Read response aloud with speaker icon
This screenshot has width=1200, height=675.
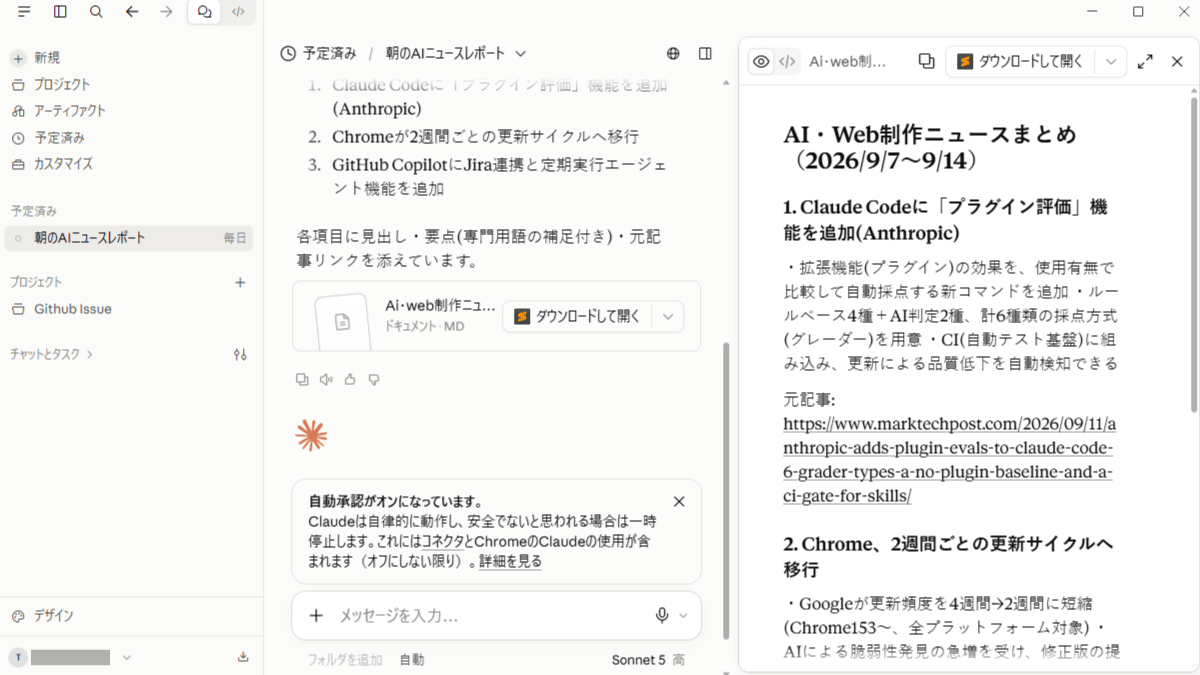326,379
